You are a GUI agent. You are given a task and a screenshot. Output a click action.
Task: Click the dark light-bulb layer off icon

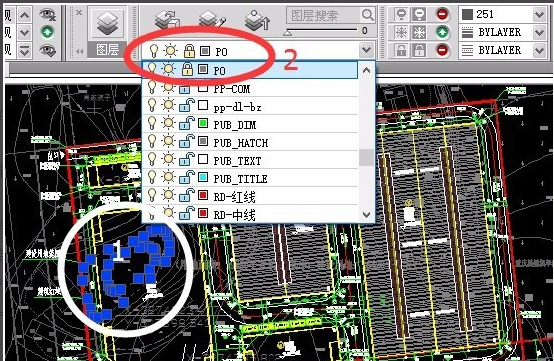(401, 14)
